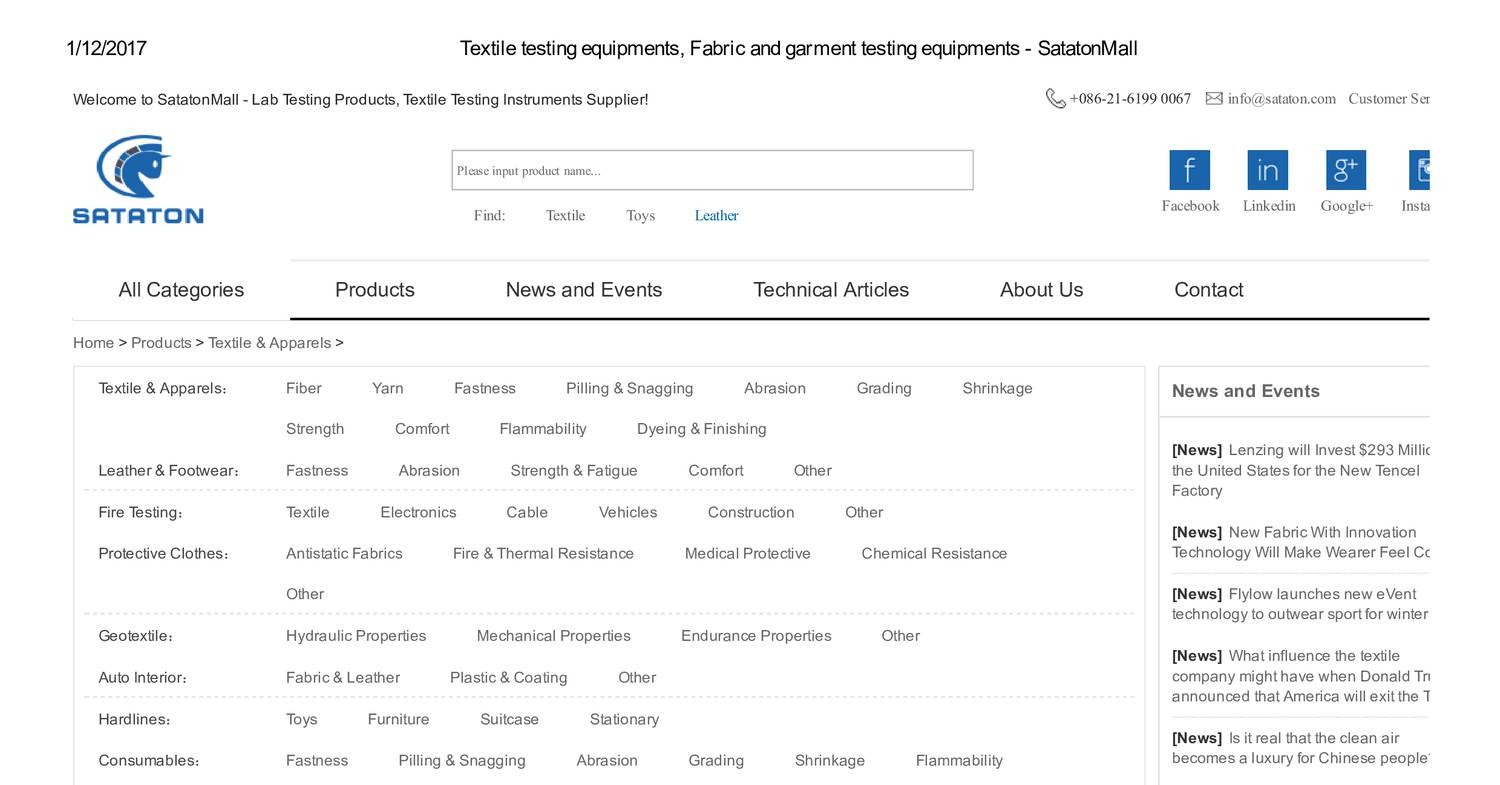
Task: Click the envelope email icon
Action: pos(1214,98)
